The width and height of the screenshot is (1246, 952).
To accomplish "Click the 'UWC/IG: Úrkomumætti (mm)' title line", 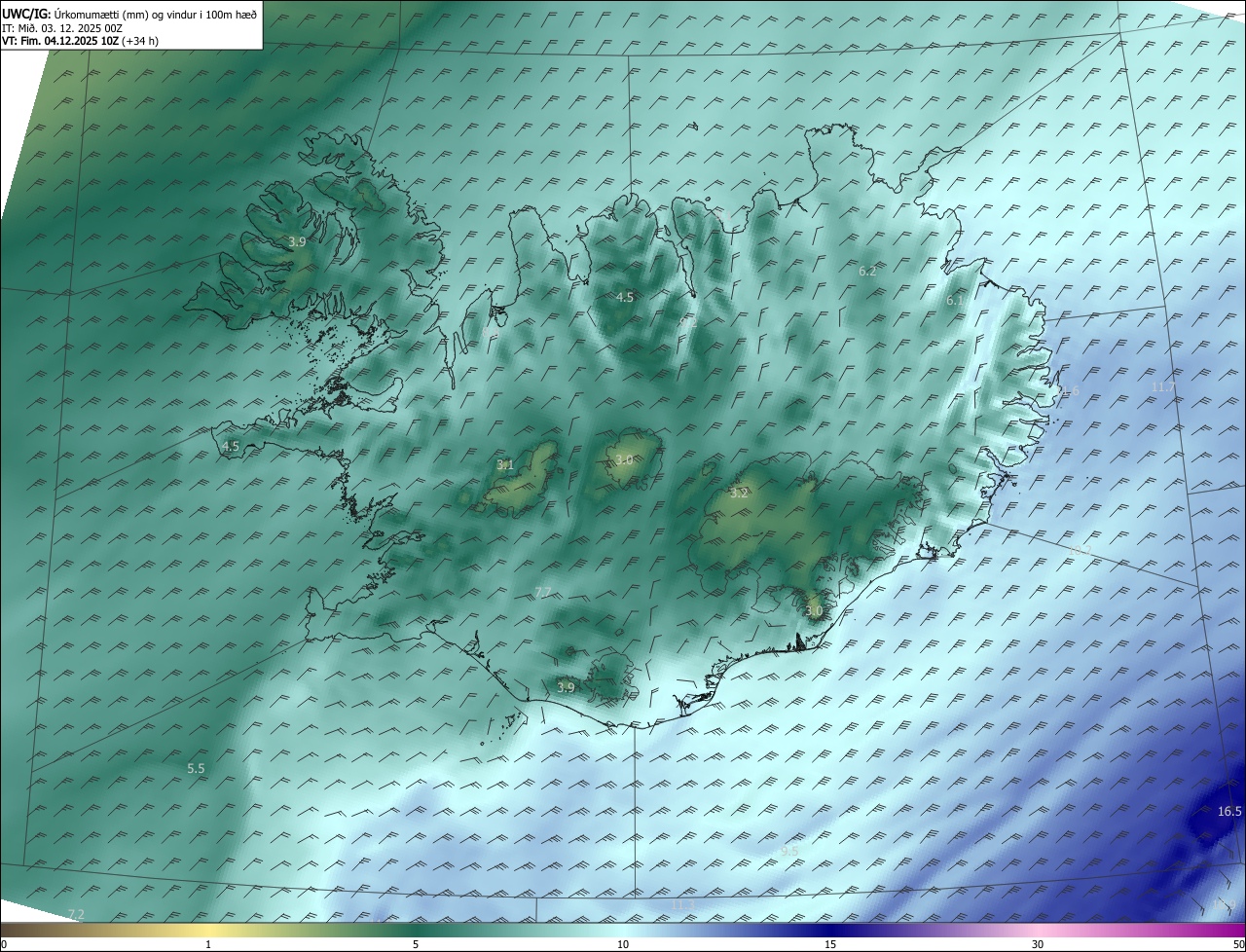I will pos(130,15).
